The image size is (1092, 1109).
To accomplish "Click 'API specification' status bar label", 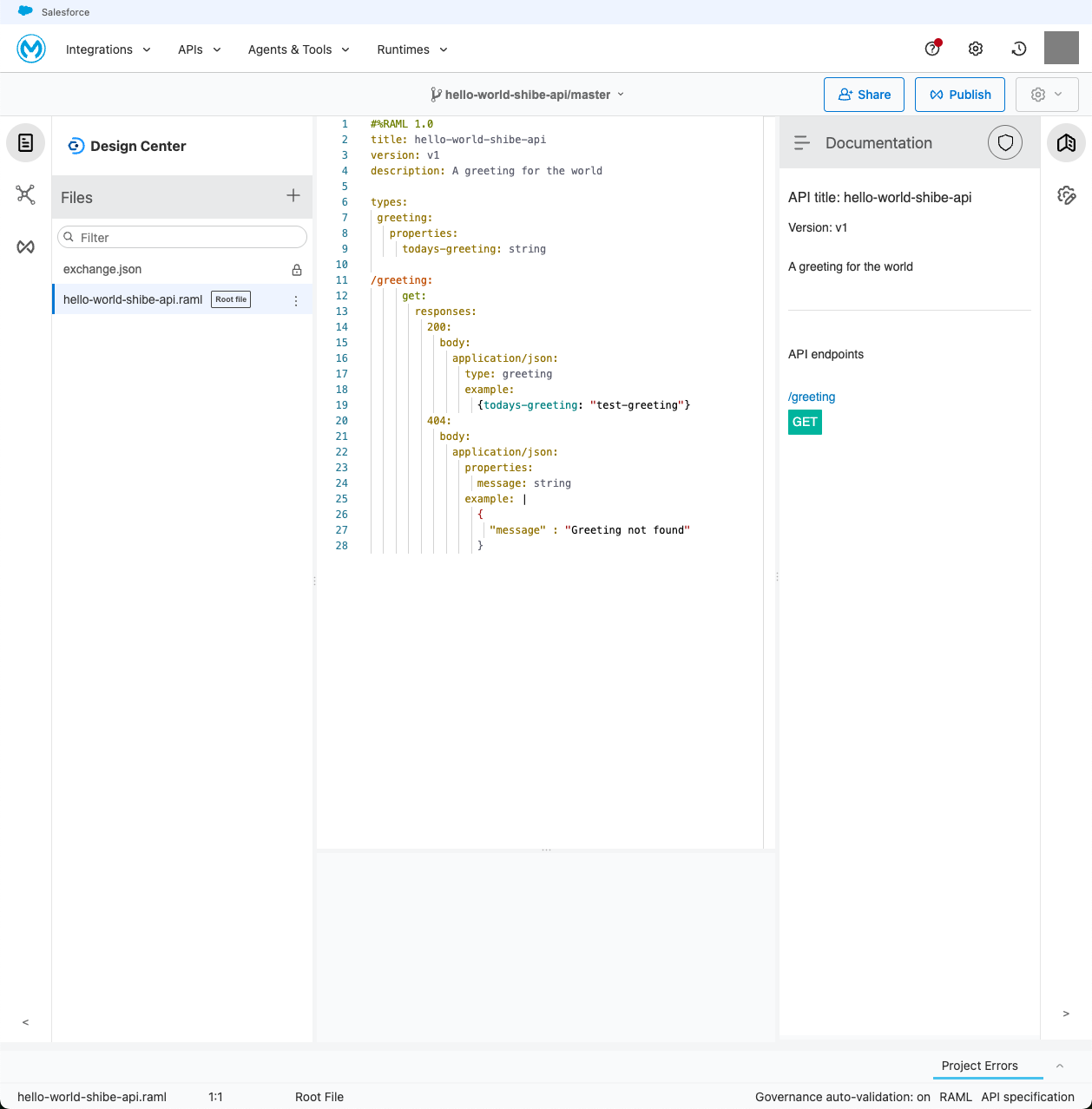I will 1028,1097.
